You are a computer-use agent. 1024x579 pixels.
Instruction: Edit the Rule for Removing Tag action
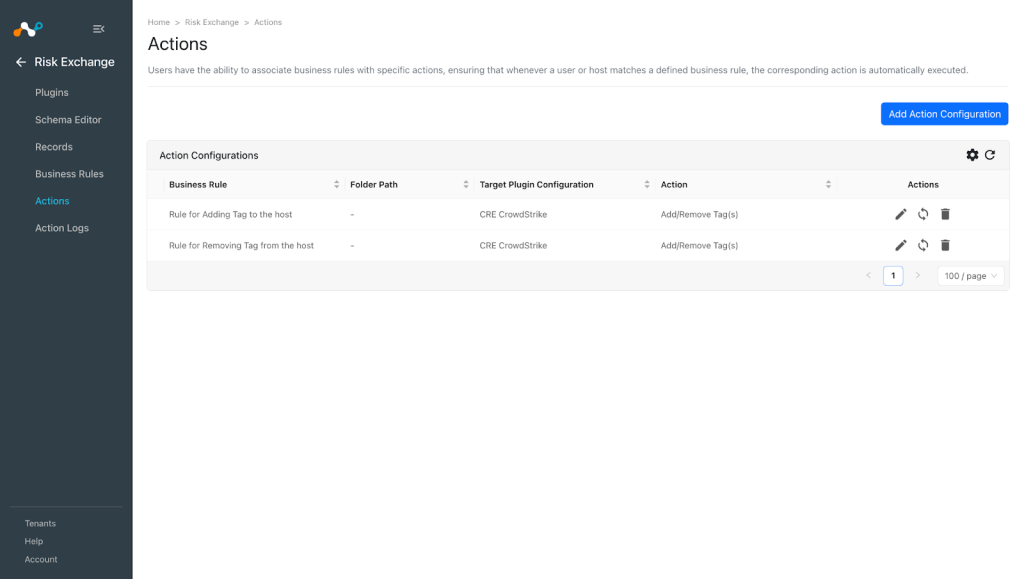point(901,245)
